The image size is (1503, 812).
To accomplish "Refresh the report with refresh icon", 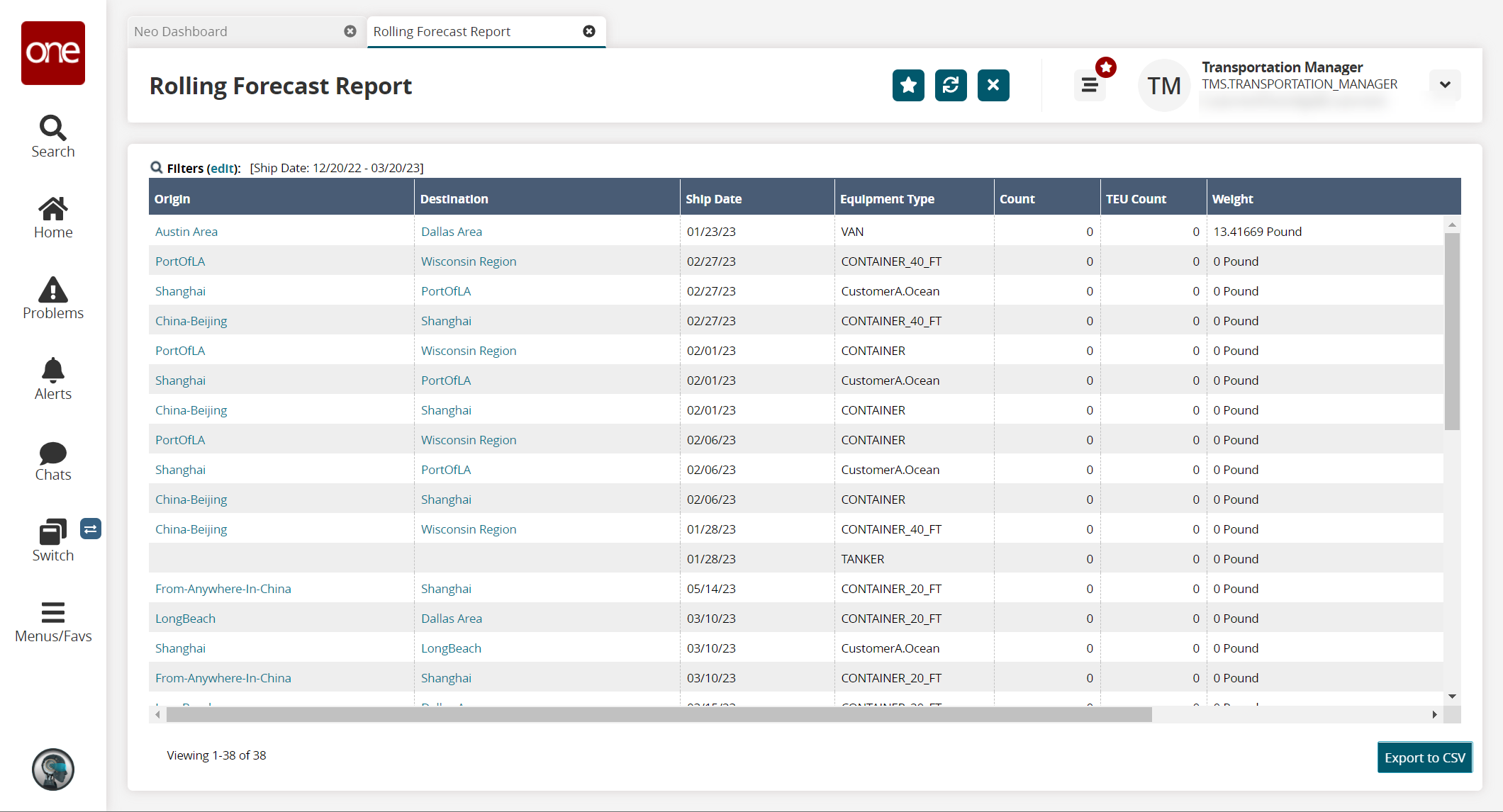I will point(951,86).
